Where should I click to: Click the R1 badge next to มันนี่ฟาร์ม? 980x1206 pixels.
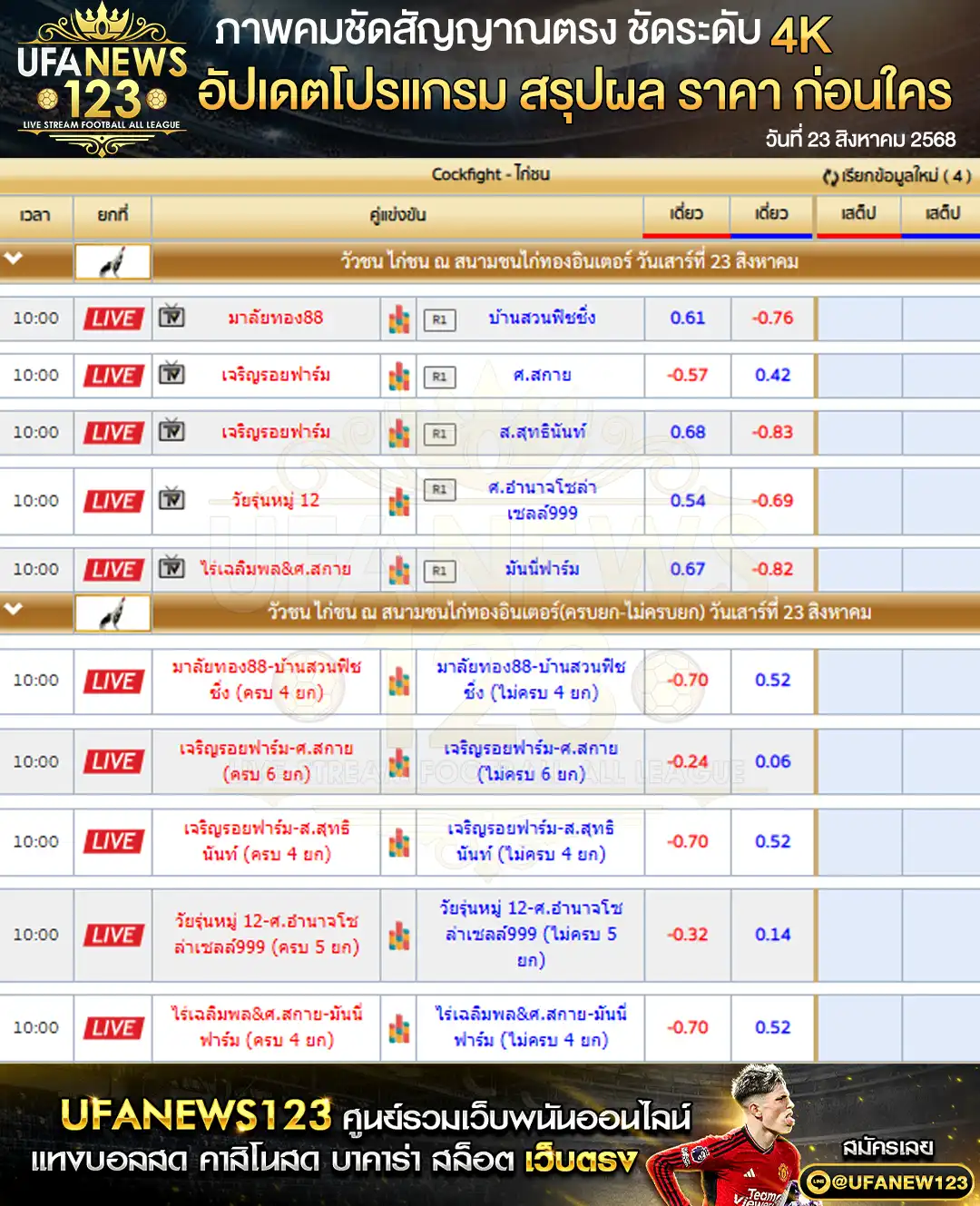[439, 571]
